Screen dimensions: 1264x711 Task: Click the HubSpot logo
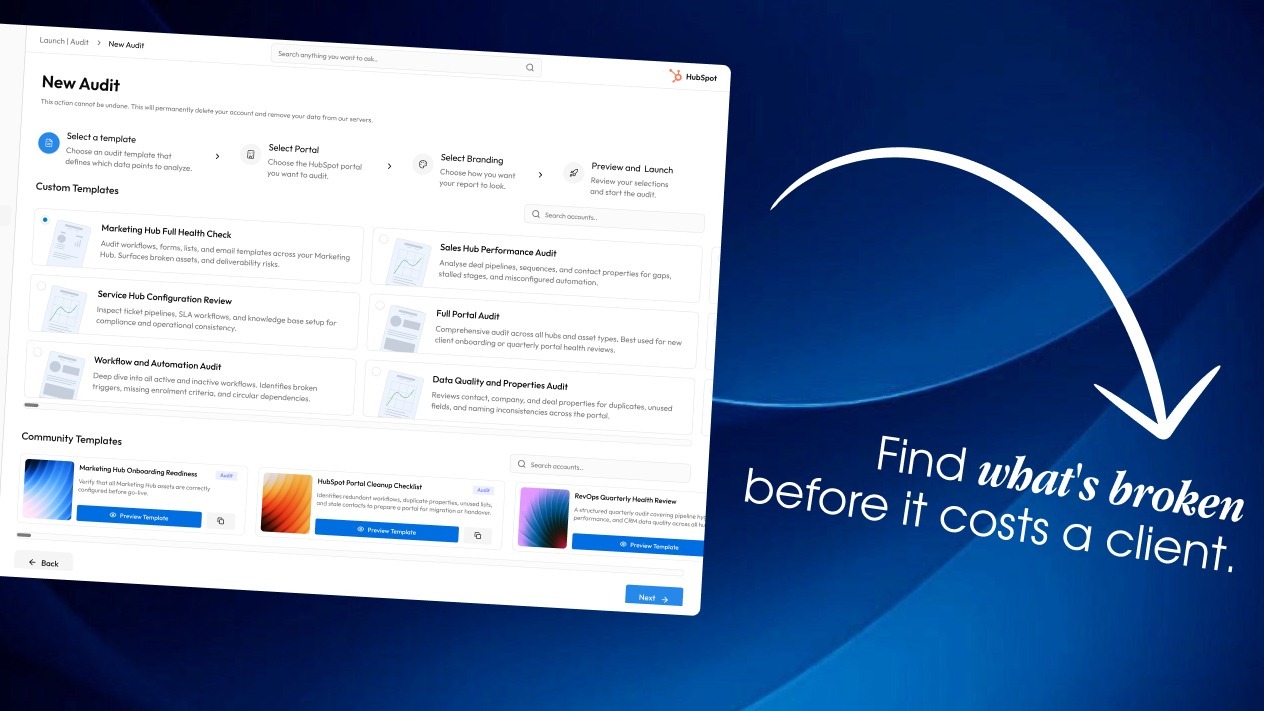coord(693,77)
